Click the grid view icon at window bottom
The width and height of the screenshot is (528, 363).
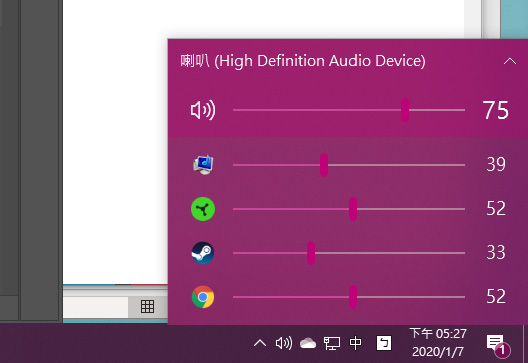[147, 306]
